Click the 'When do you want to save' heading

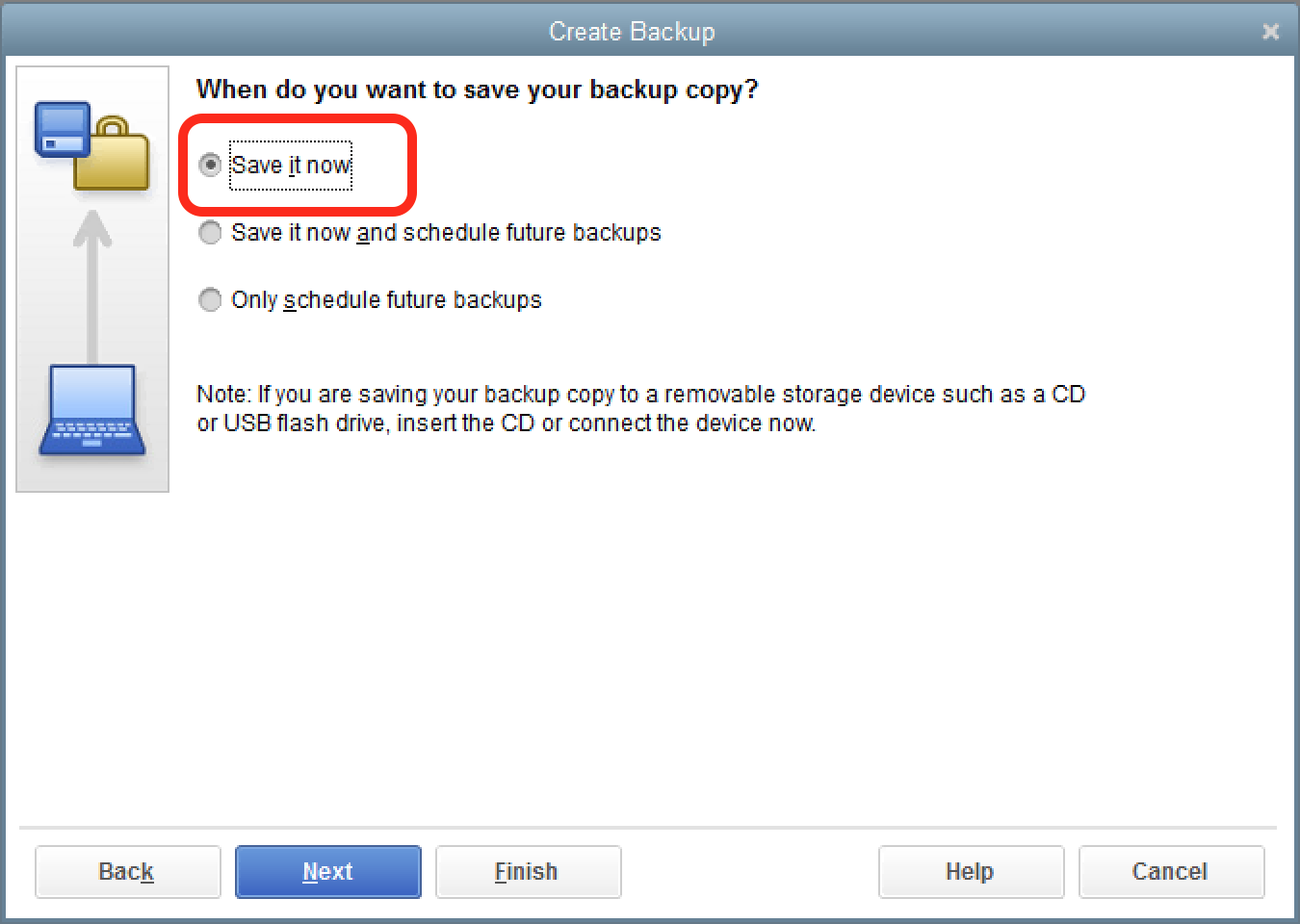pyautogui.click(x=477, y=90)
